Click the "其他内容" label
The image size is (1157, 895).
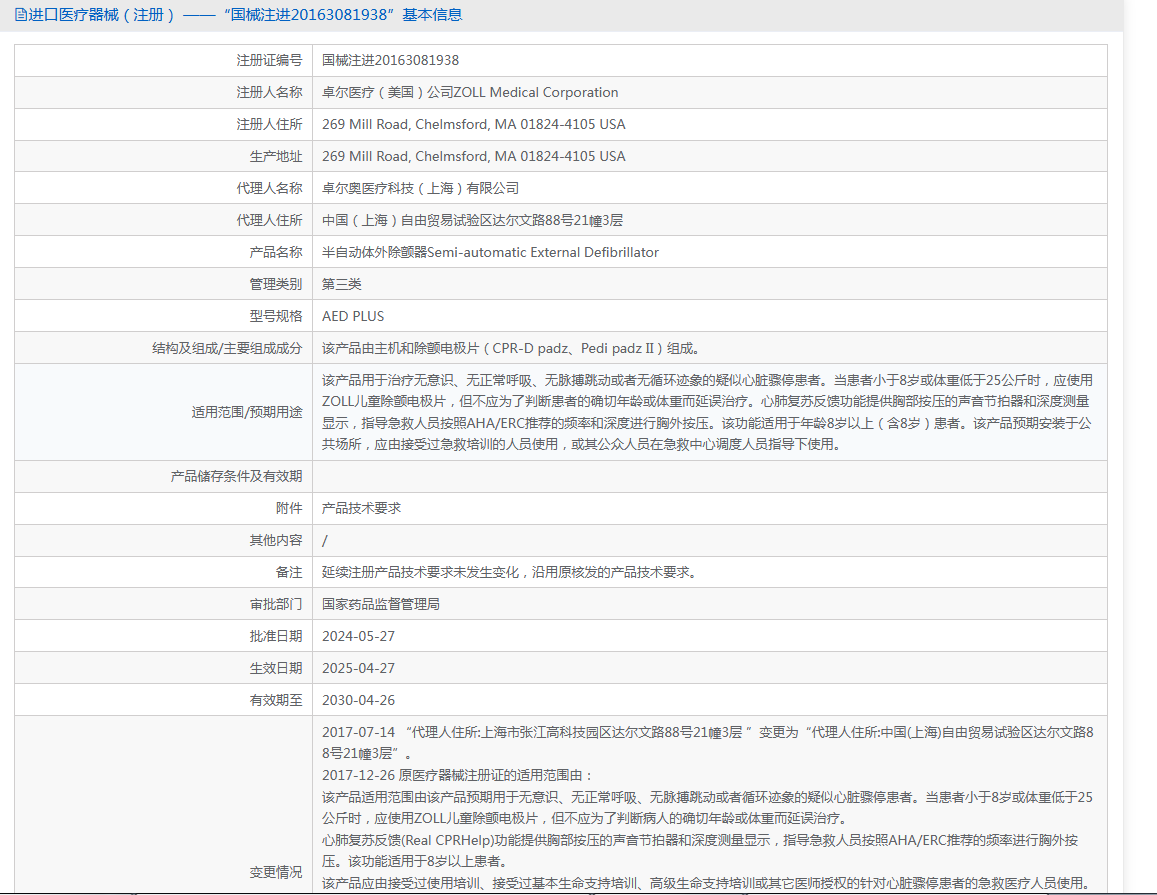pyautogui.click(x=276, y=540)
